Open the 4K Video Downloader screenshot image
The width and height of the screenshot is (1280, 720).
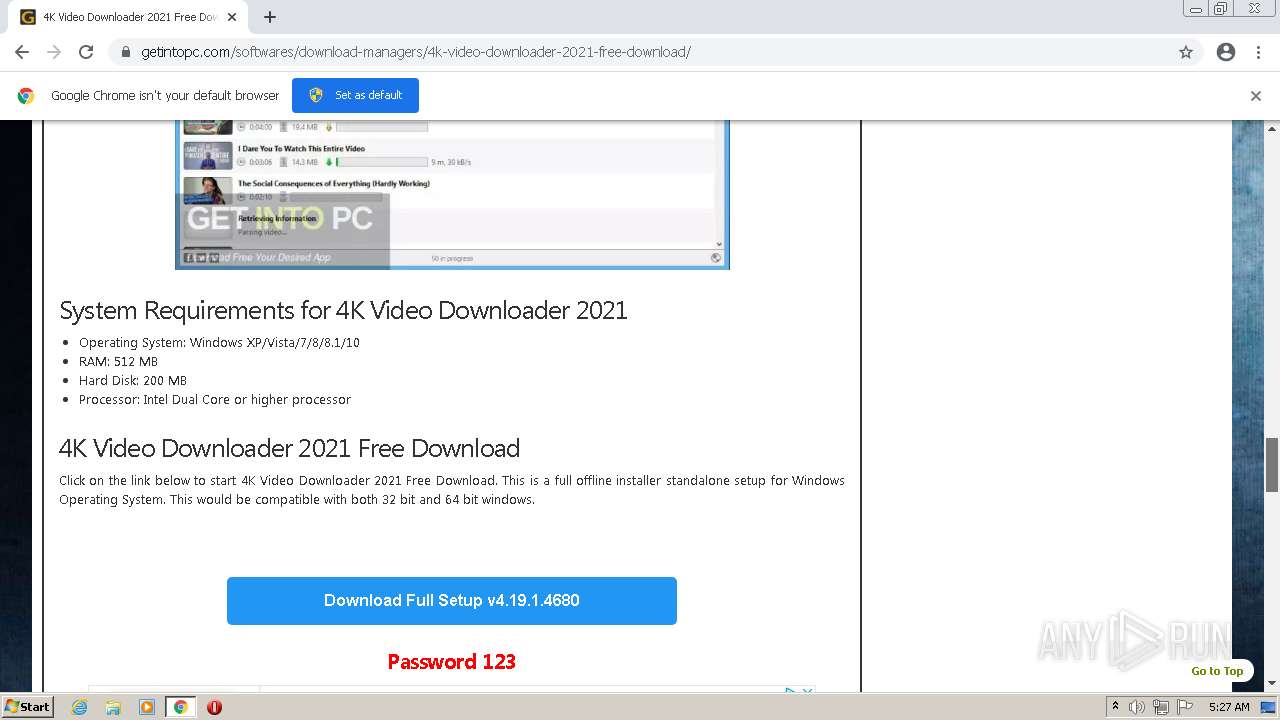(452, 194)
